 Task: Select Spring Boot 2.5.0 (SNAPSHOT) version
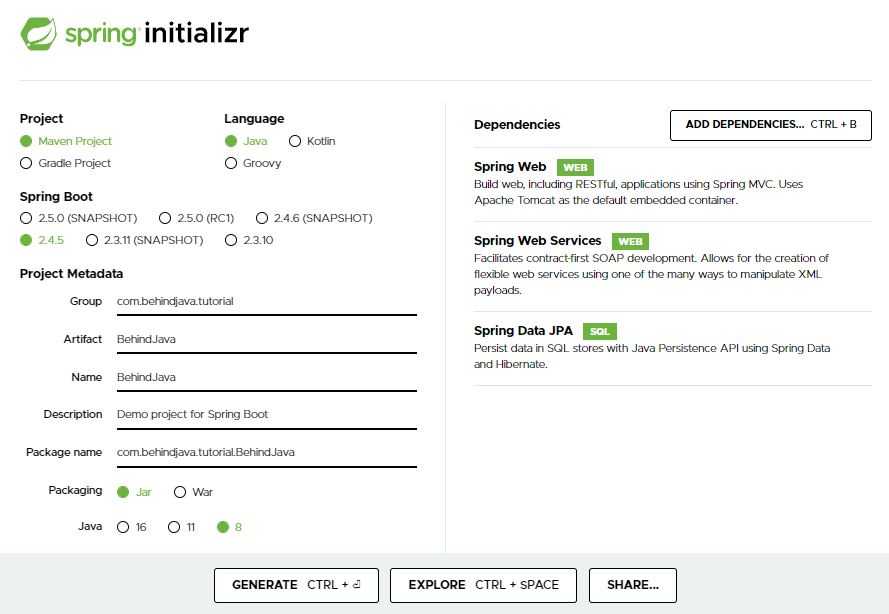coord(26,218)
